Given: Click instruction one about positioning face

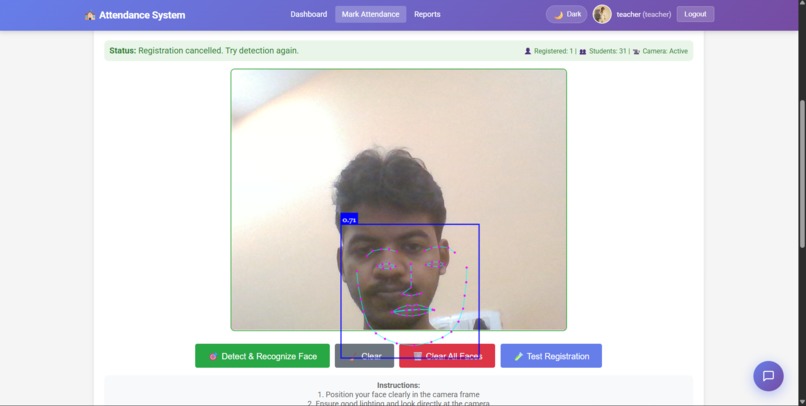Looking at the screenshot, I should (x=398, y=394).
